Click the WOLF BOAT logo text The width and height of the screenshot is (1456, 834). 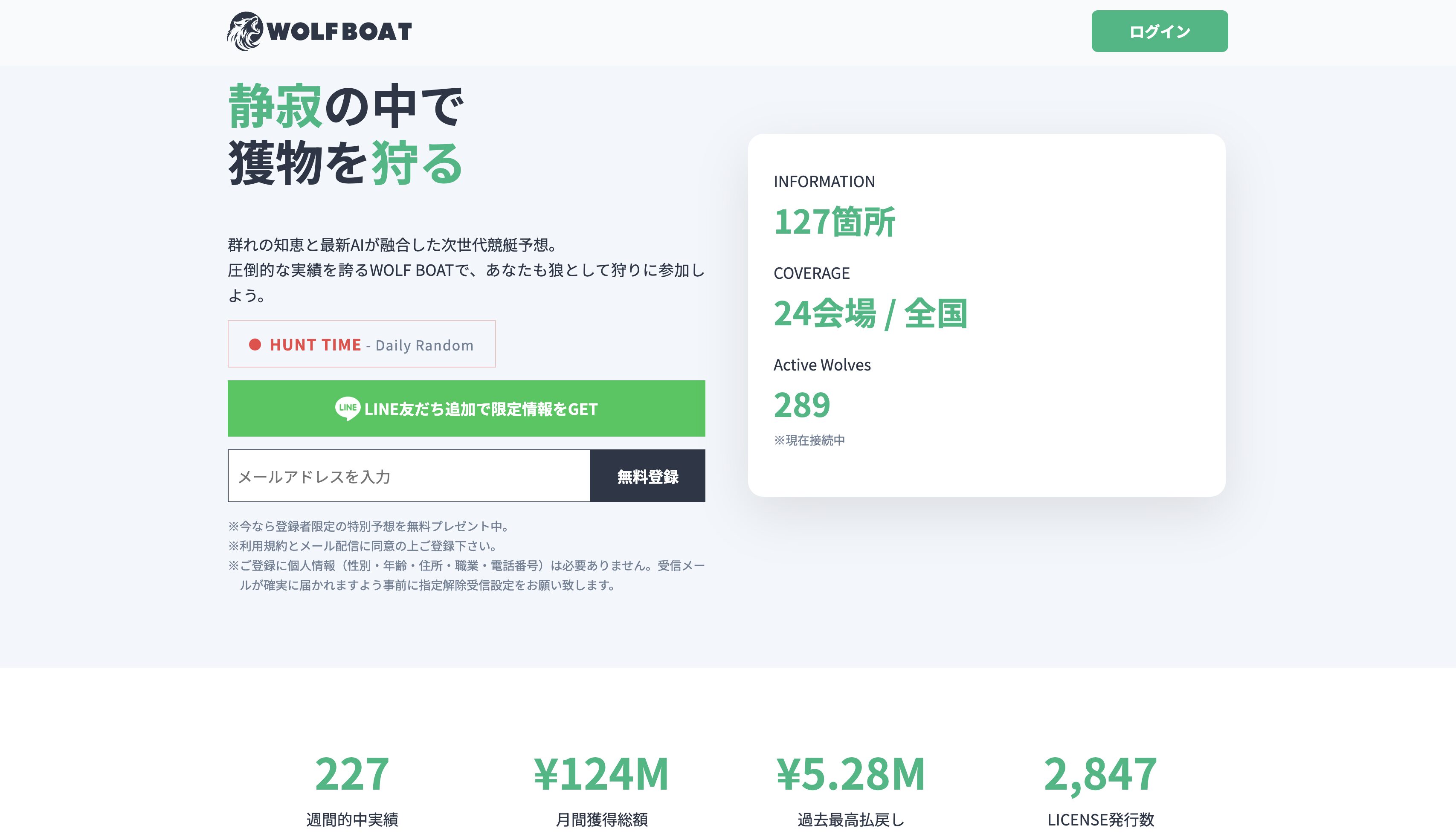(339, 32)
